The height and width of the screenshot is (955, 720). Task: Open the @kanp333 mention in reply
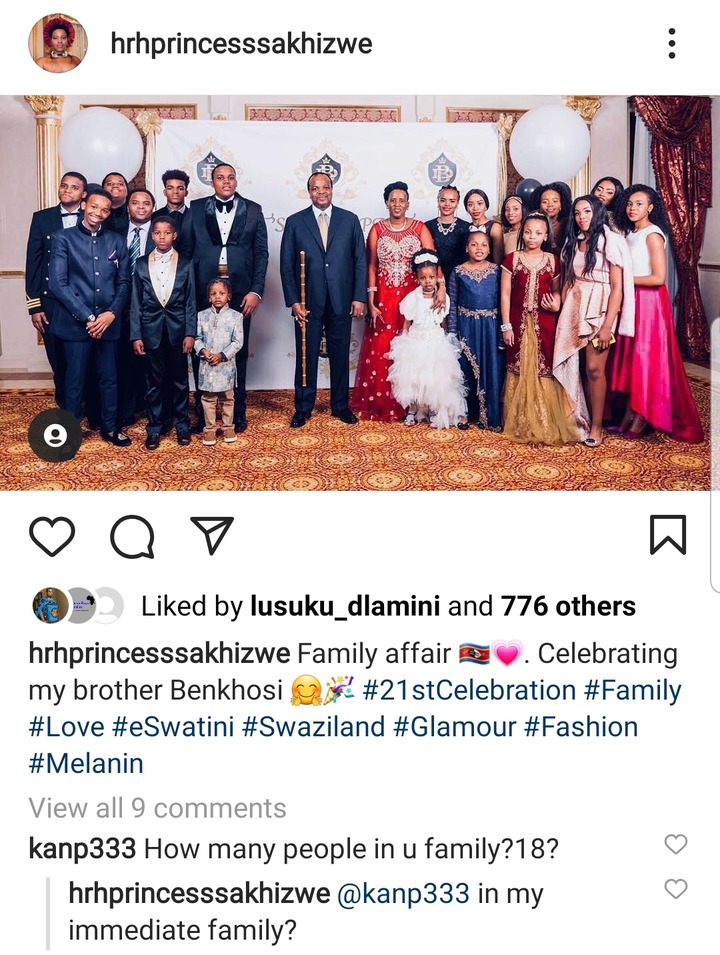pos(403,894)
